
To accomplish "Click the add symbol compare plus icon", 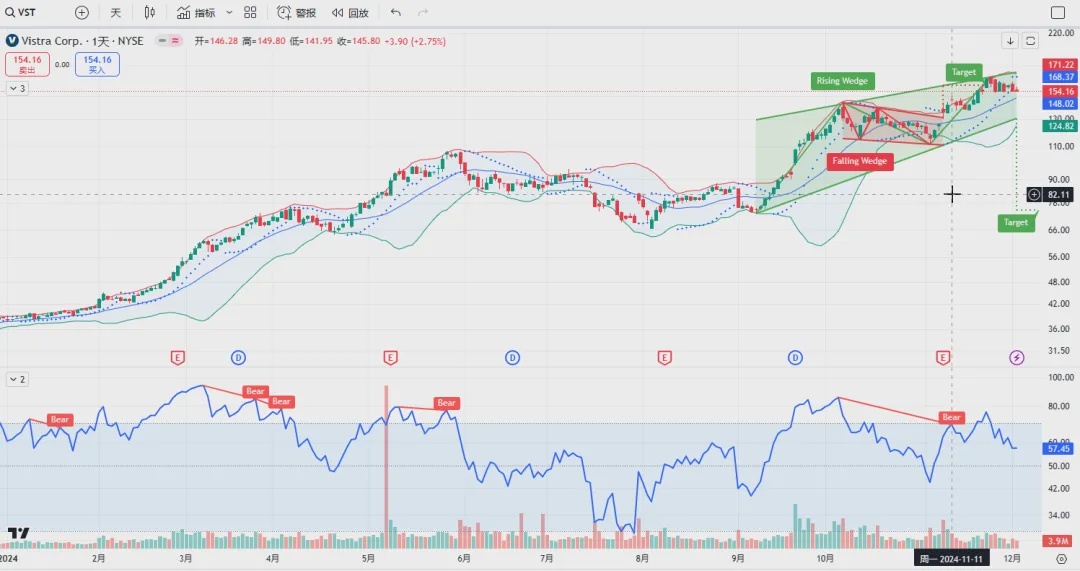I will [82, 13].
